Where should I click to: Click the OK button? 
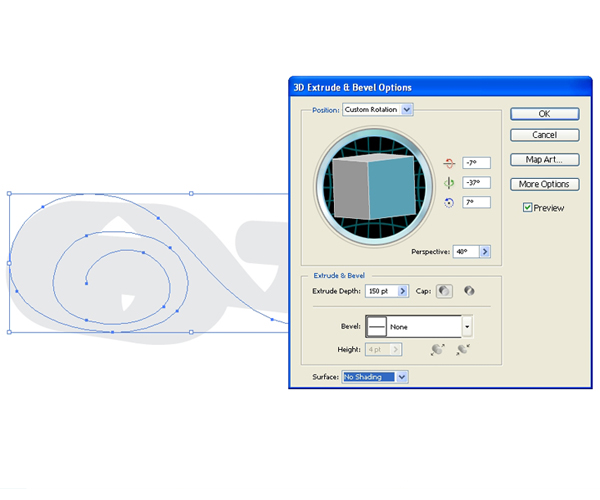[x=545, y=114]
